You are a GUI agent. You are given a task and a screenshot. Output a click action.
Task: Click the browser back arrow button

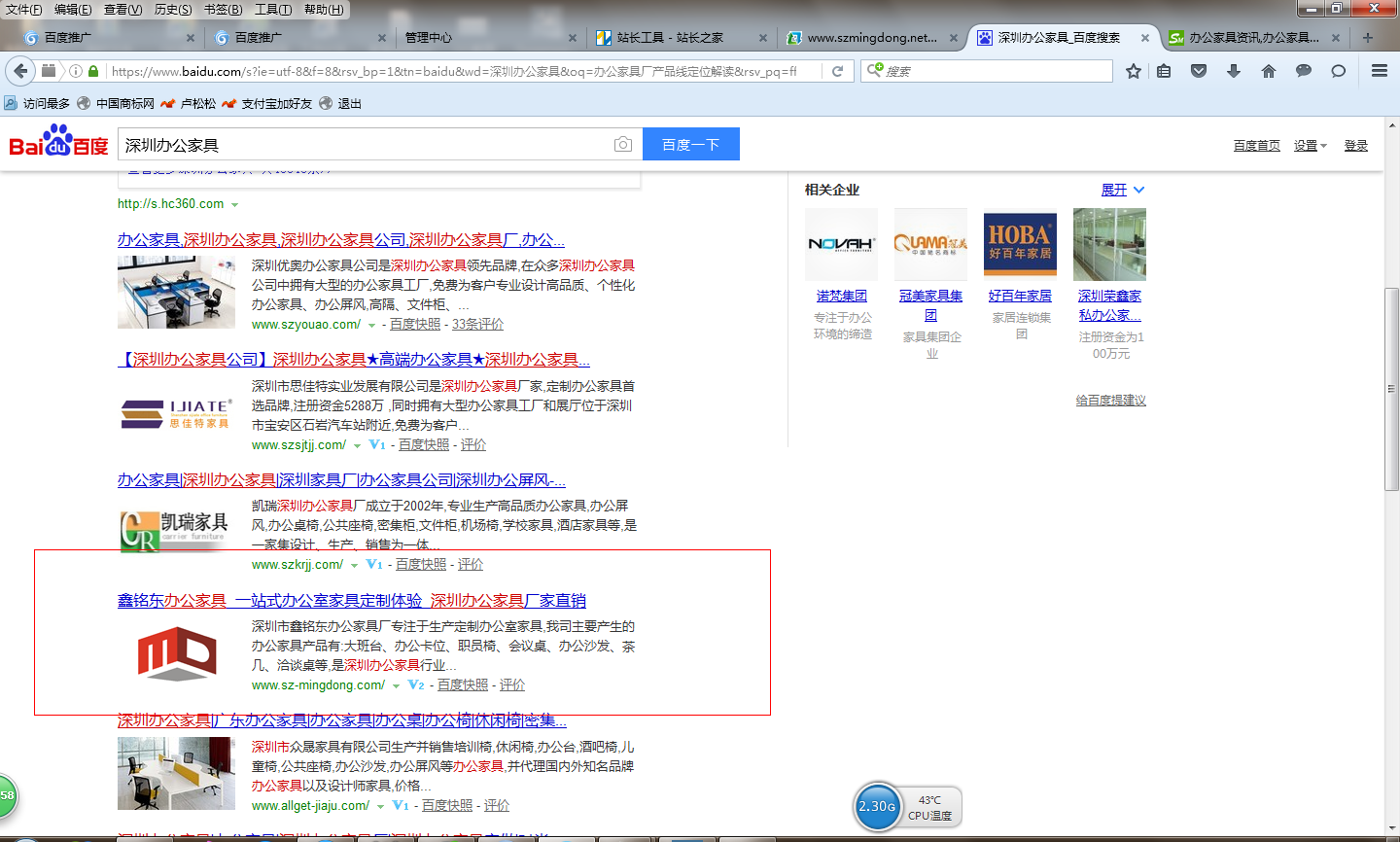[x=20, y=71]
